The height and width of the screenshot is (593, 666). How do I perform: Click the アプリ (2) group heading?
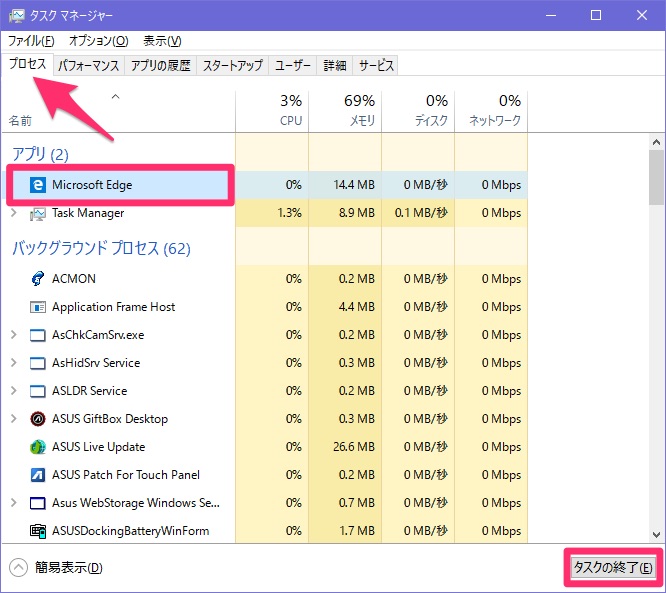40,154
